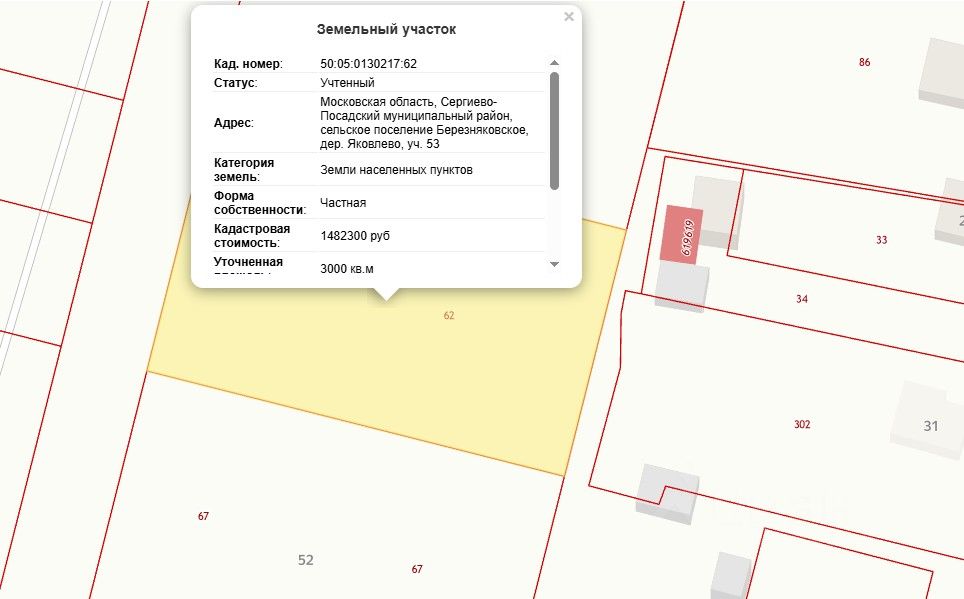Select parcel number 86 on map
The image size is (964, 599).
[x=864, y=62]
